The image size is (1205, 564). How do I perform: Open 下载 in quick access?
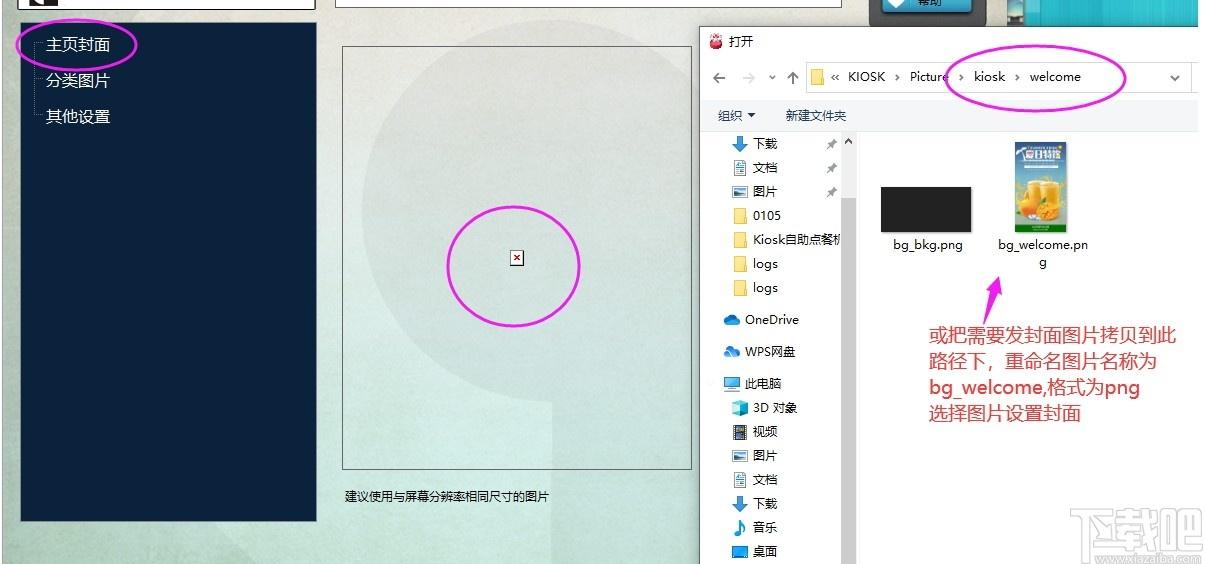(x=765, y=144)
